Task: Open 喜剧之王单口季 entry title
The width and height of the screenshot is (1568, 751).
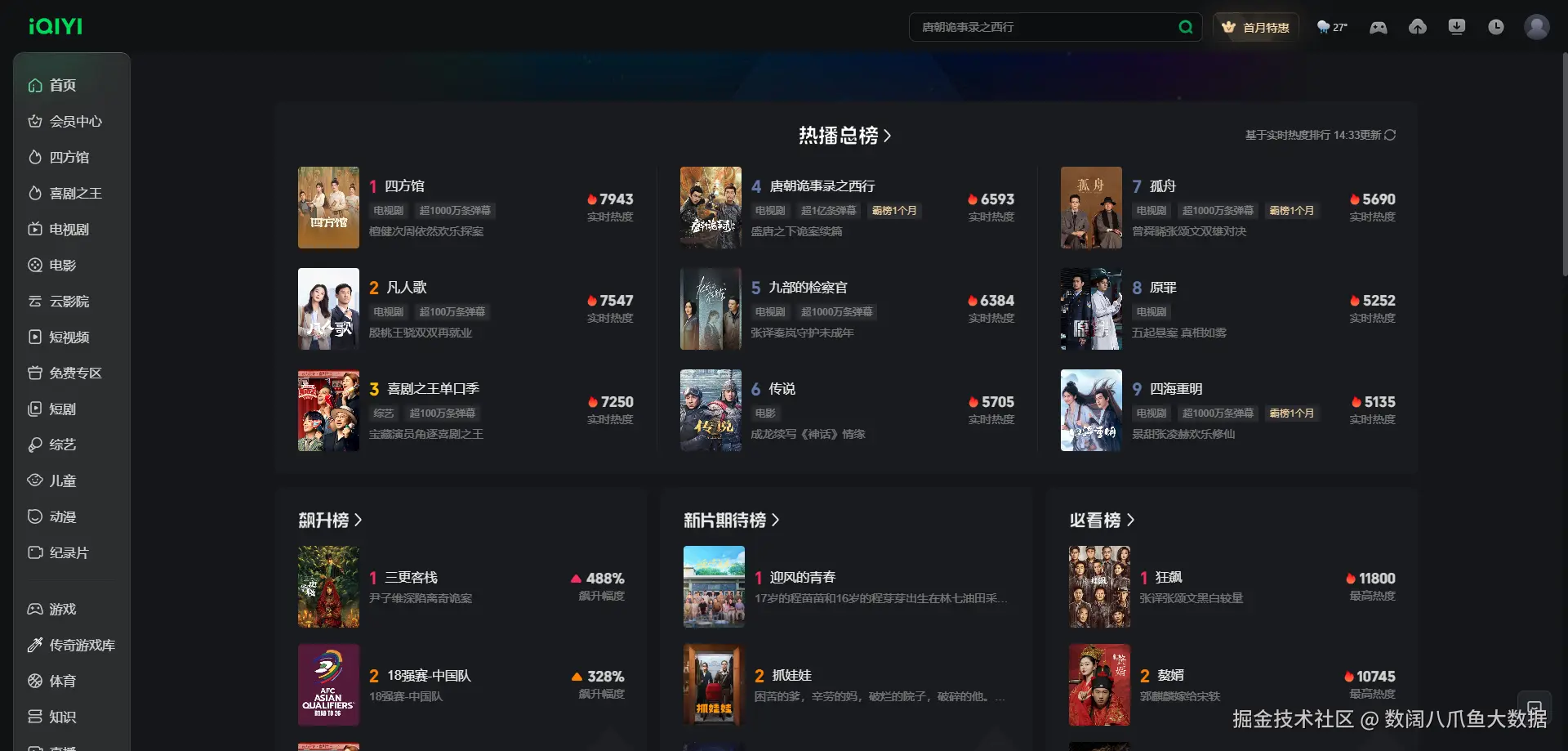Action: pyautogui.click(x=433, y=389)
